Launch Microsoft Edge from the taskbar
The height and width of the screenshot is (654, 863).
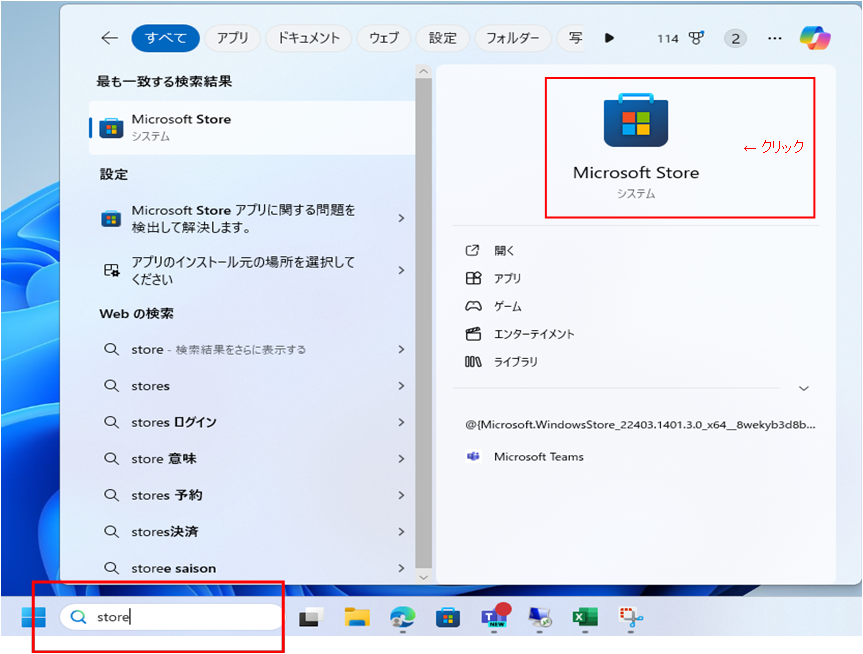403,617
